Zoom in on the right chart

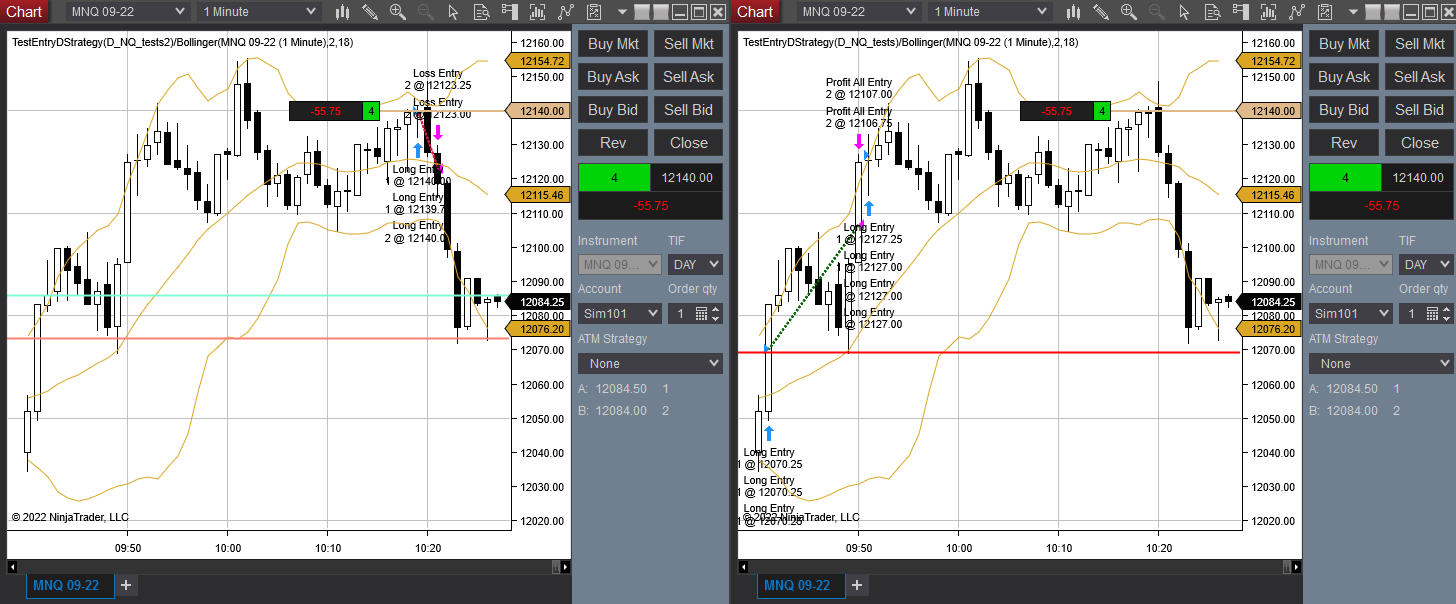(1129, 12)
